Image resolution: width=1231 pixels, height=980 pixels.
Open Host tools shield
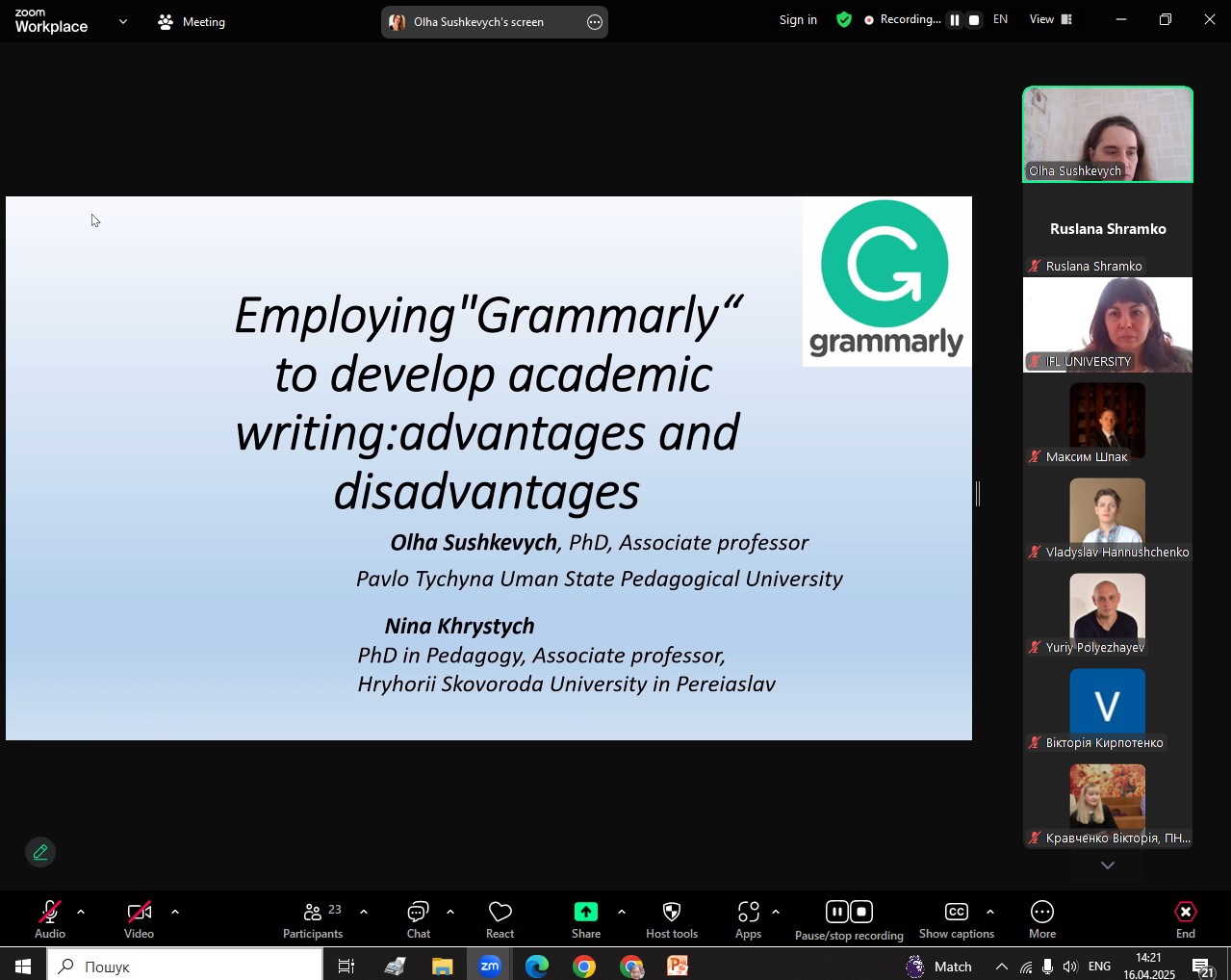pos(672,919)
